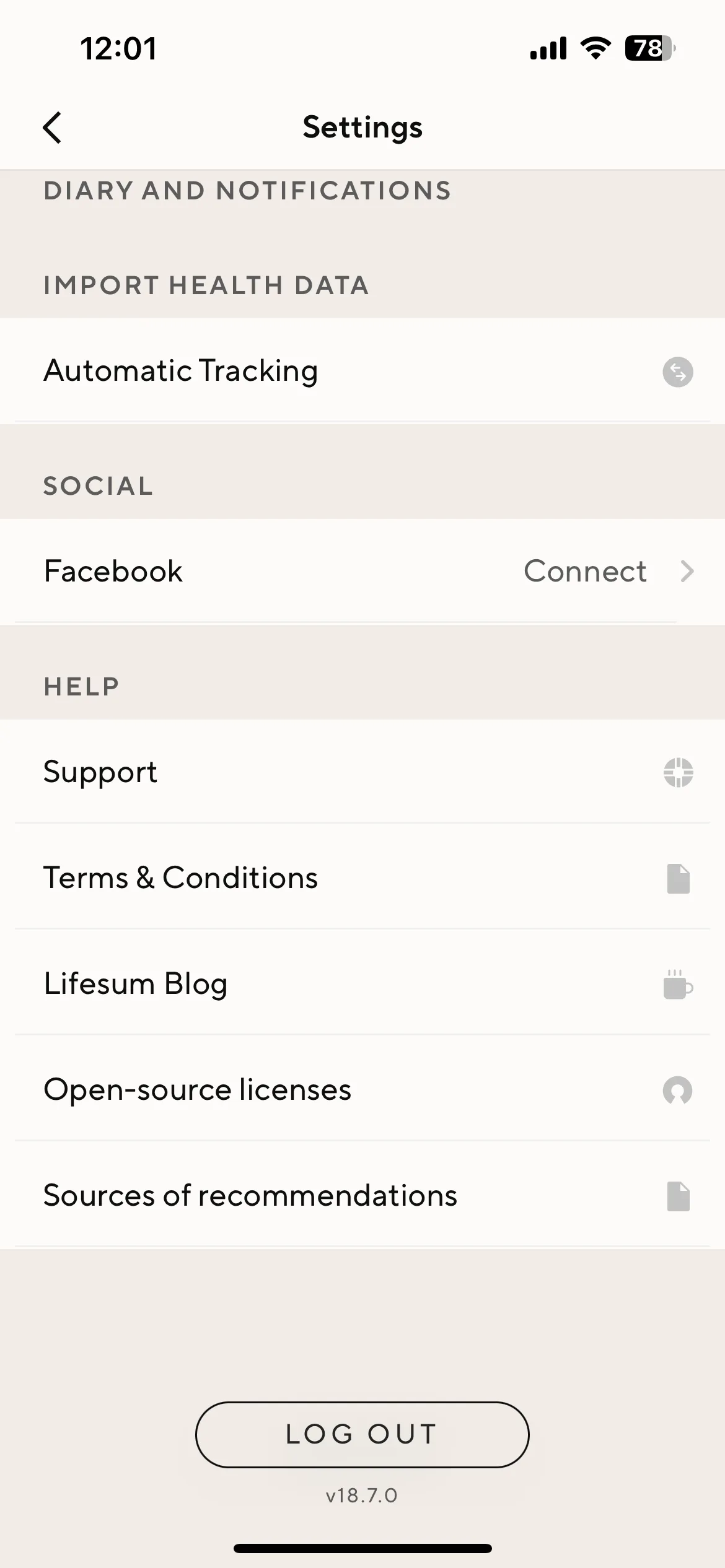This screenshot has height=1568, width=725.
Task: Tap the document icon beside Sources of recommendations
Action: [x=678, y=1196]
